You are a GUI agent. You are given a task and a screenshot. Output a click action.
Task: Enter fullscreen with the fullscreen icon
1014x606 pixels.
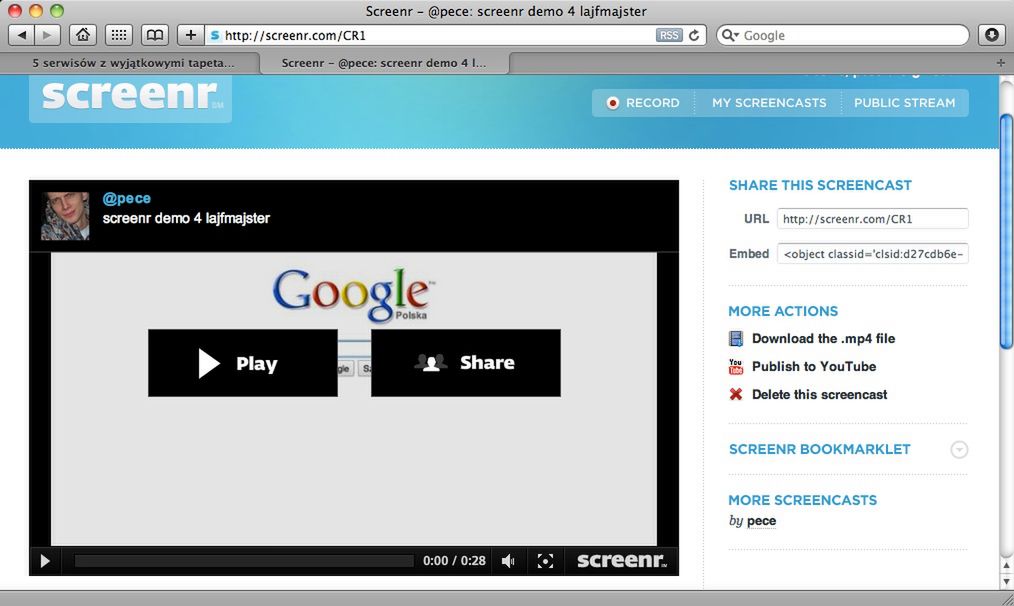pyautogui.click(x=545, y=561)
